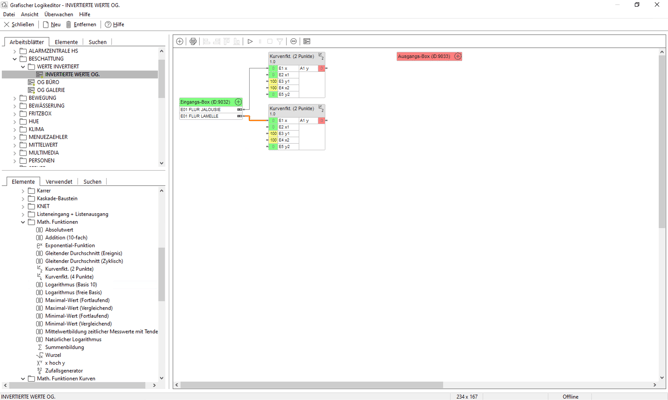Click yellow E3 y1 value of upper block

273,81
